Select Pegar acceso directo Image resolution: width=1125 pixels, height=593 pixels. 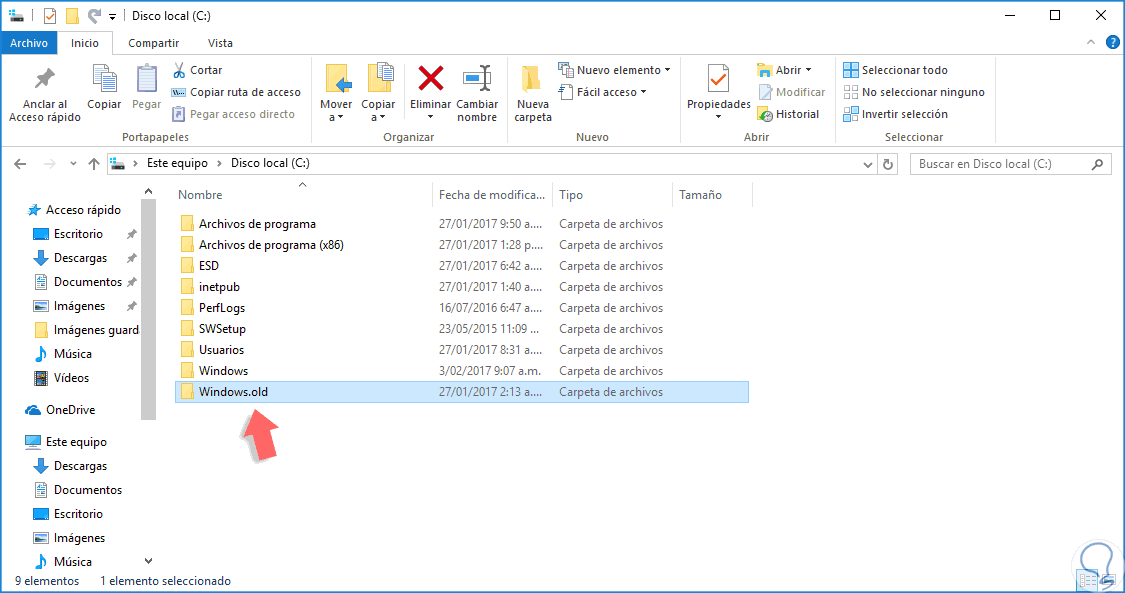pyautogui.click(x=233, y=114)
